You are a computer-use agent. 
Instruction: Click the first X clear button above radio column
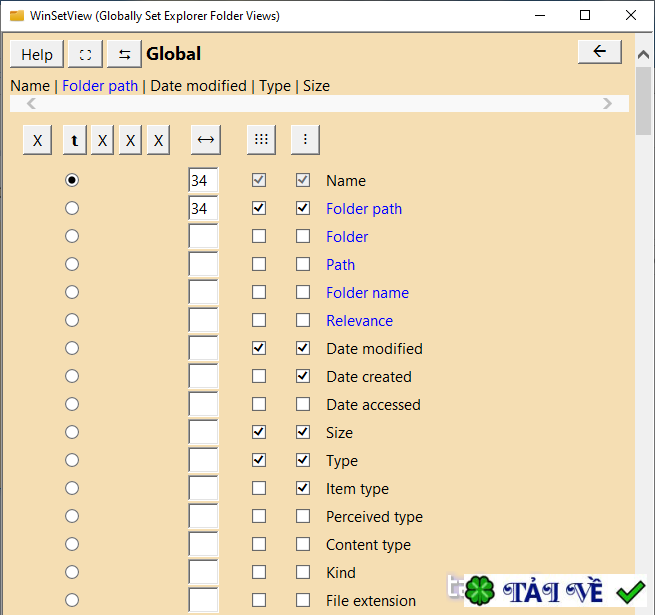click(38, 140)
